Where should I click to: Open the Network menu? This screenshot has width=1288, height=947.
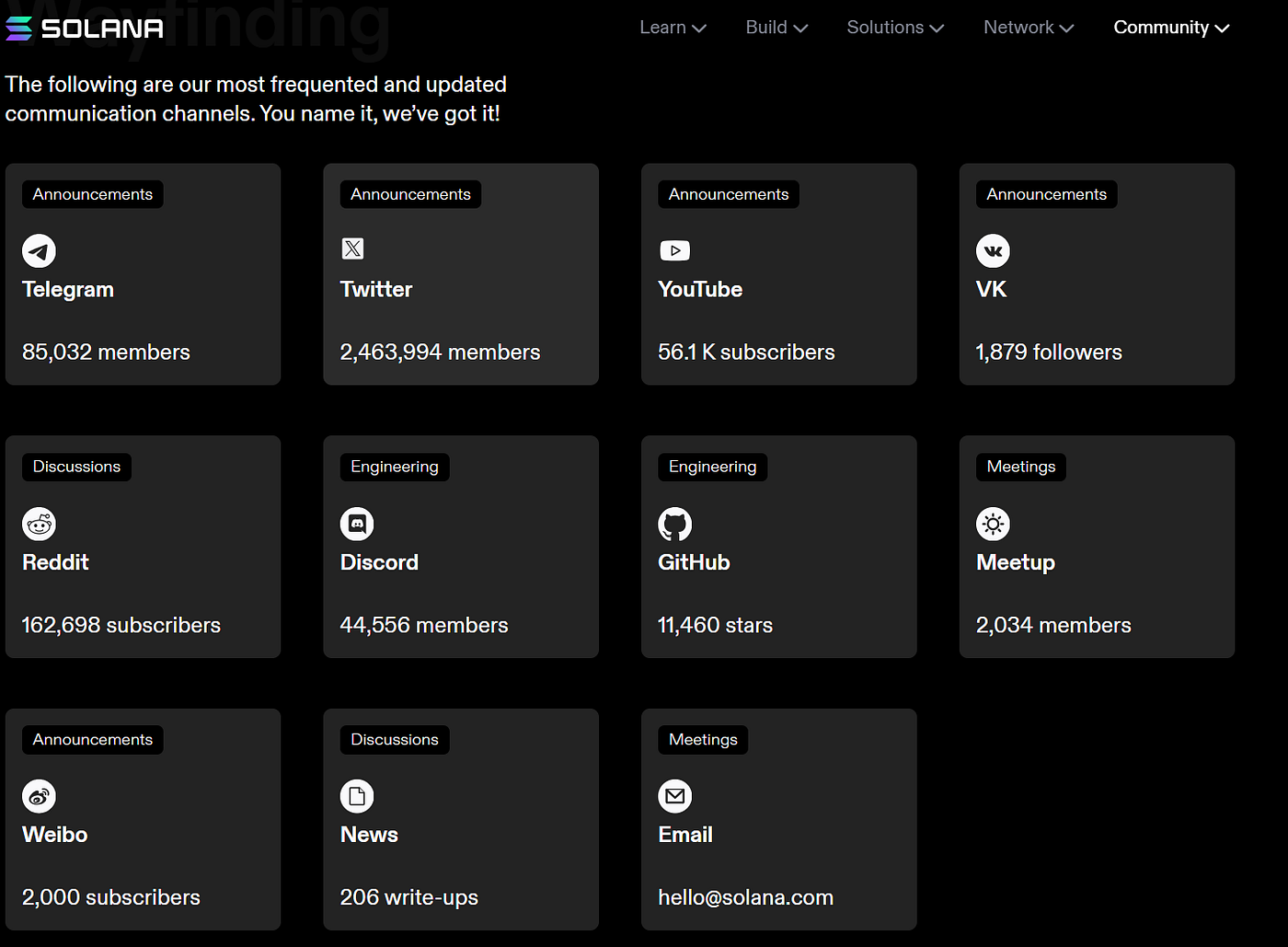tap(1029, 28)
